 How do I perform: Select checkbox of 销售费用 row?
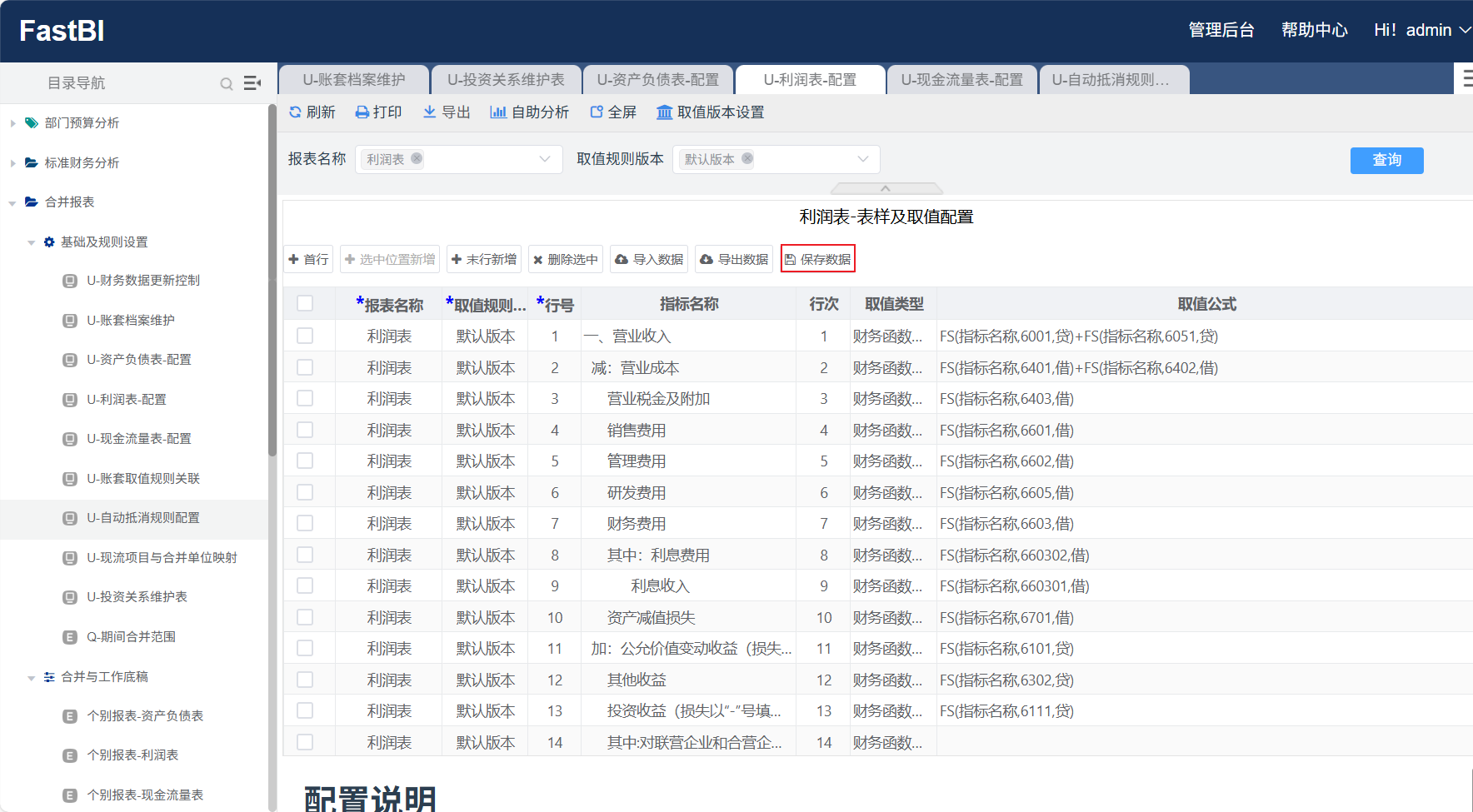click(x=305, y=430)
